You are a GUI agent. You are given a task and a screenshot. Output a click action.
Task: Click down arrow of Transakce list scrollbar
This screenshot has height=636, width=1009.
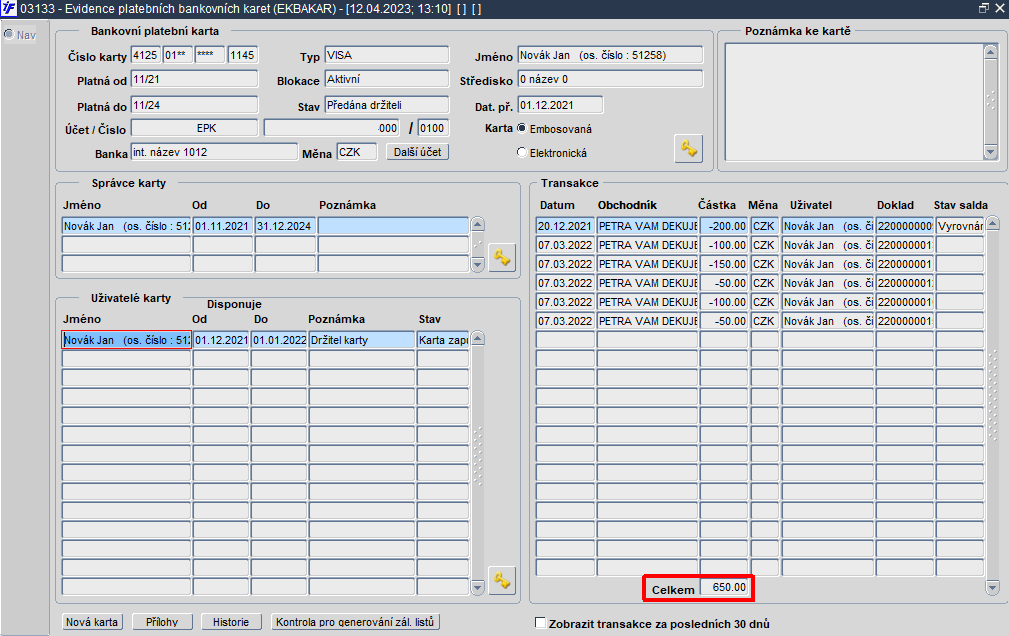[992, 587]
